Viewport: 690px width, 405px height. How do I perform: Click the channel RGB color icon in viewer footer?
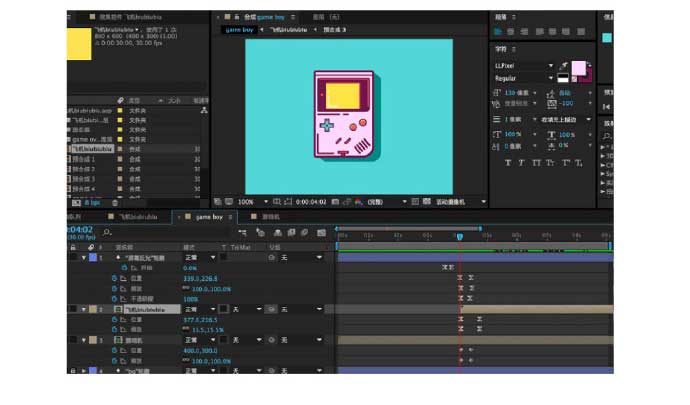coord(359,202)
